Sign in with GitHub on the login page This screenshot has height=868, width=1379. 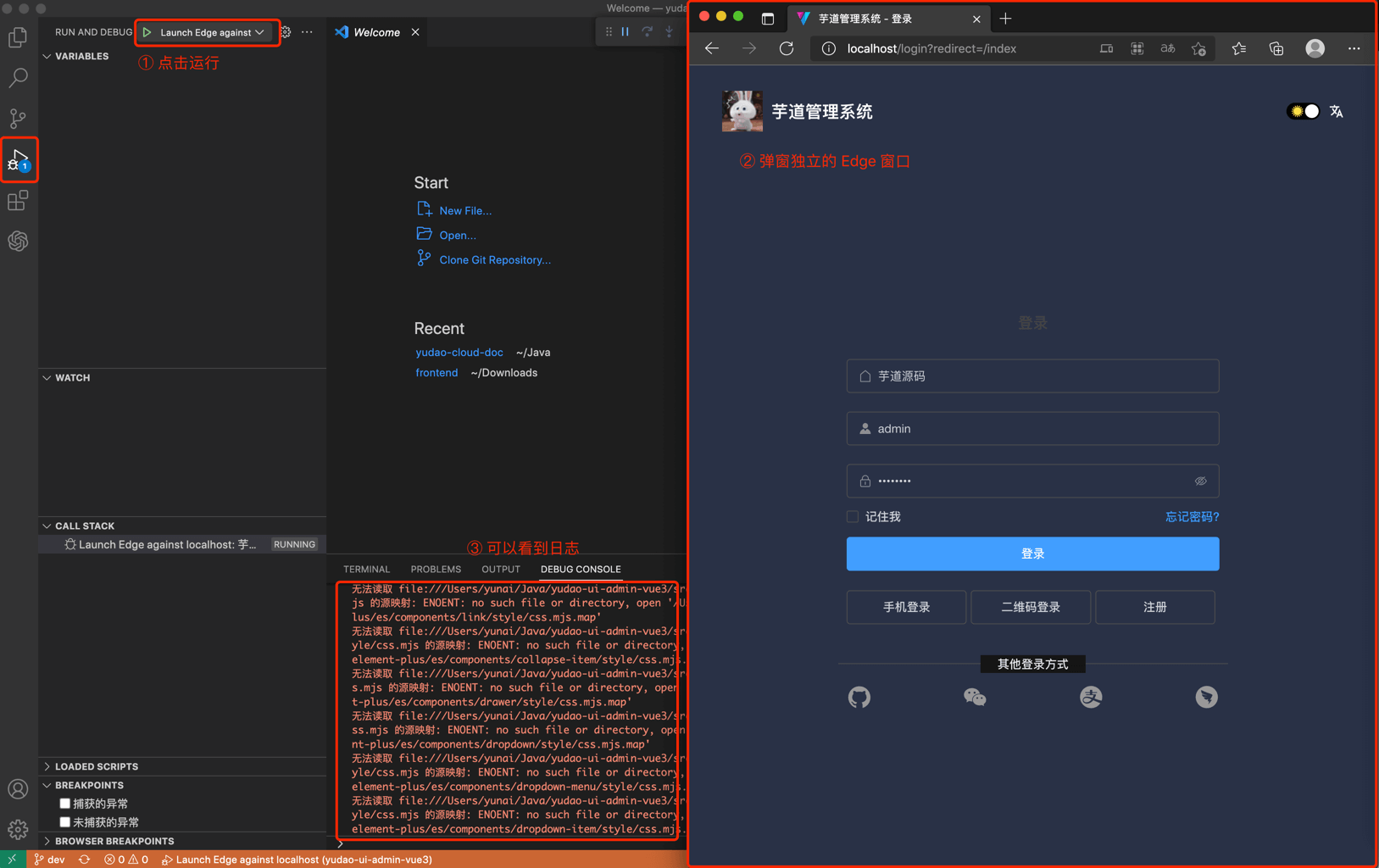(859, 697)
